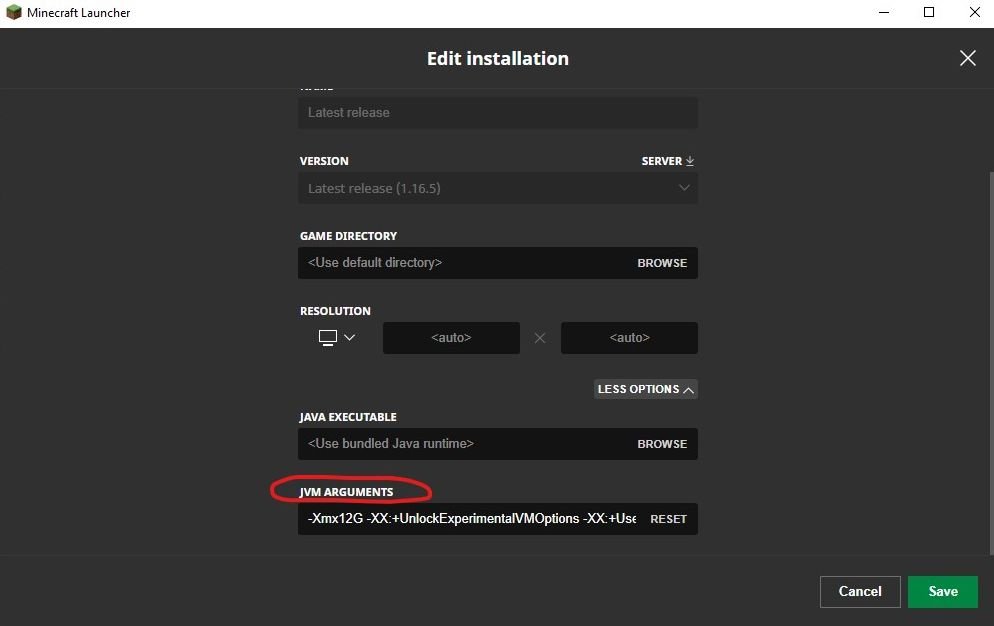Viewport: 994px width, 626px height.
Task: Maximize the Minecraft Launcher window
Action: 929,13
